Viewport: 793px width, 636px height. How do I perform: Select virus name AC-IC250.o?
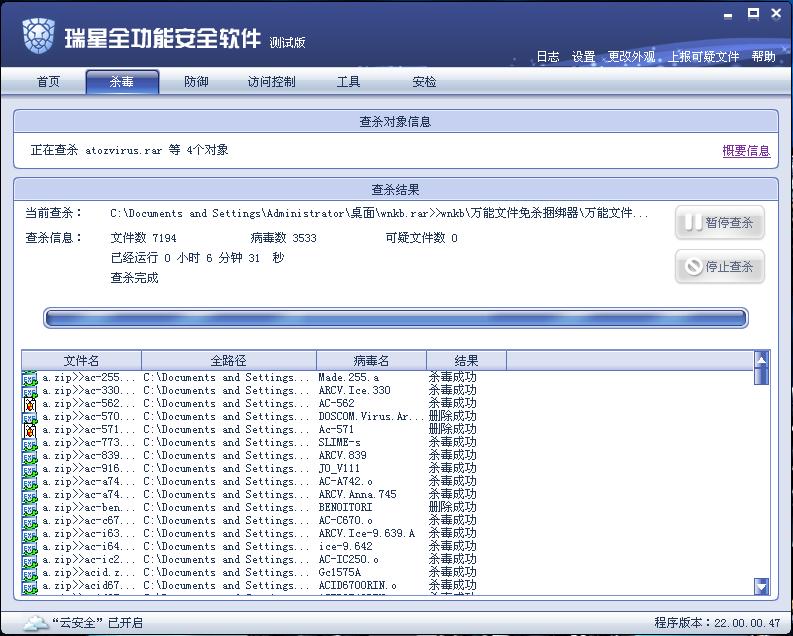pyautogui.click(x=348, y=560)
